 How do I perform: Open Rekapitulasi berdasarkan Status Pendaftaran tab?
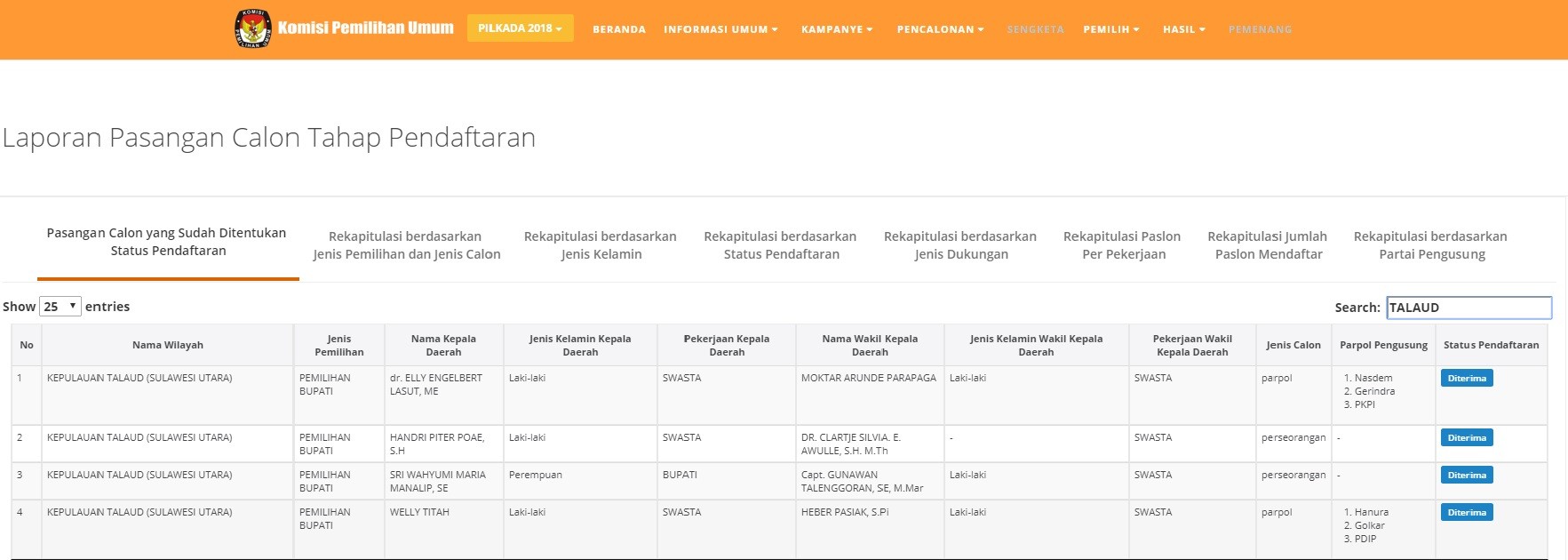pos(780,245)
